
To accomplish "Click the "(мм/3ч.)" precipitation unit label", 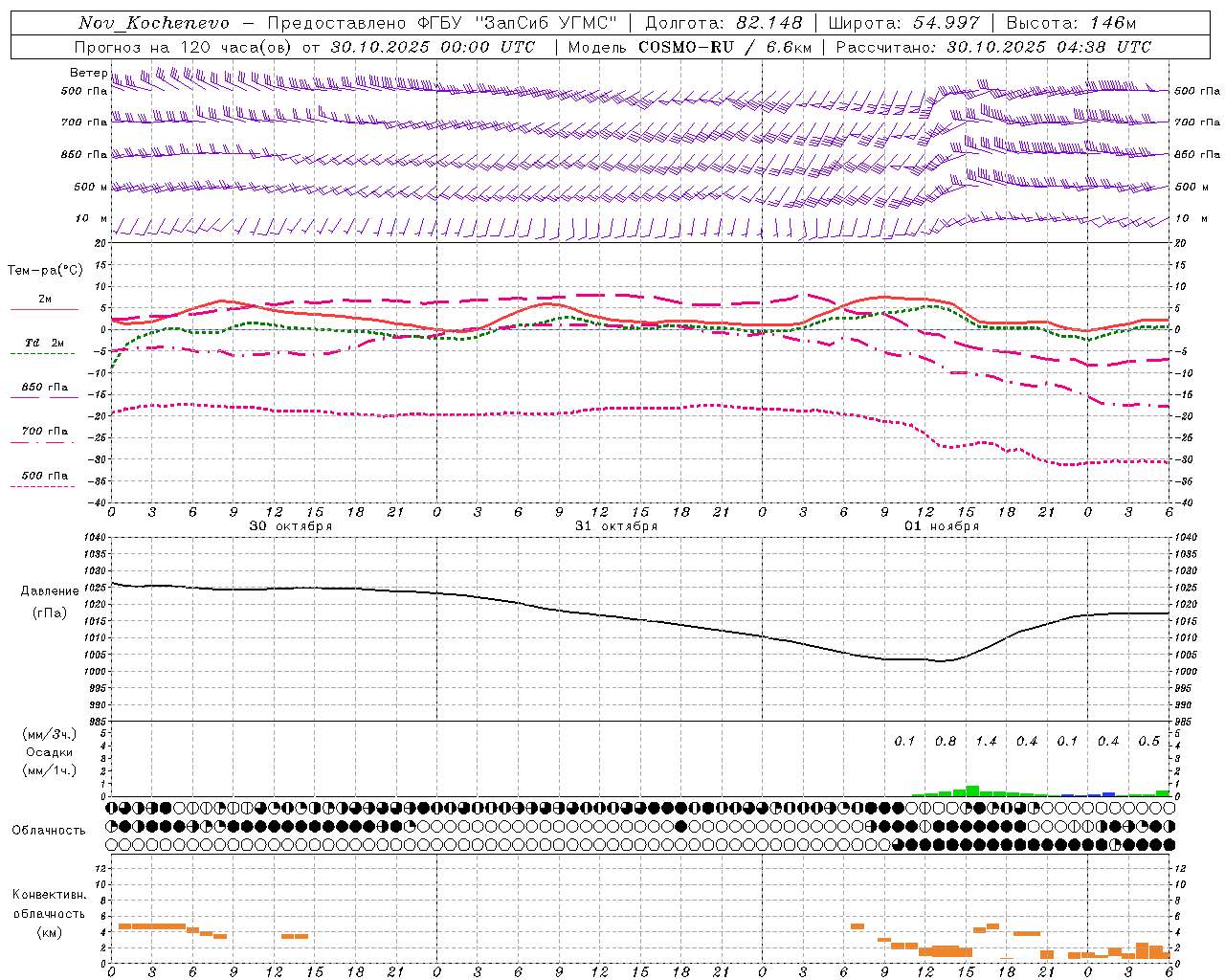I will (50, 734).
